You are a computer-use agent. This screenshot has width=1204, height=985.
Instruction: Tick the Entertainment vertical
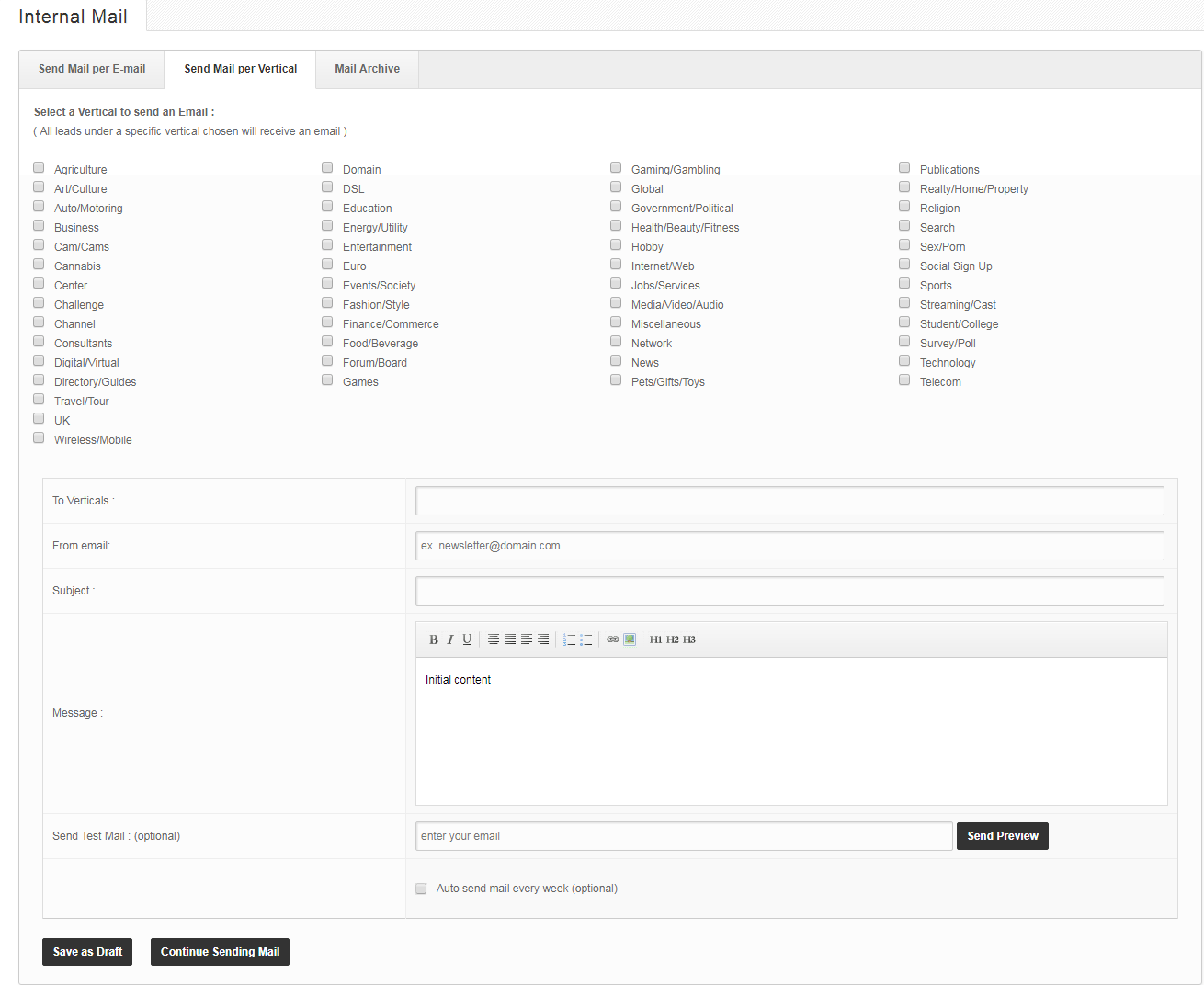coord(327,244)
